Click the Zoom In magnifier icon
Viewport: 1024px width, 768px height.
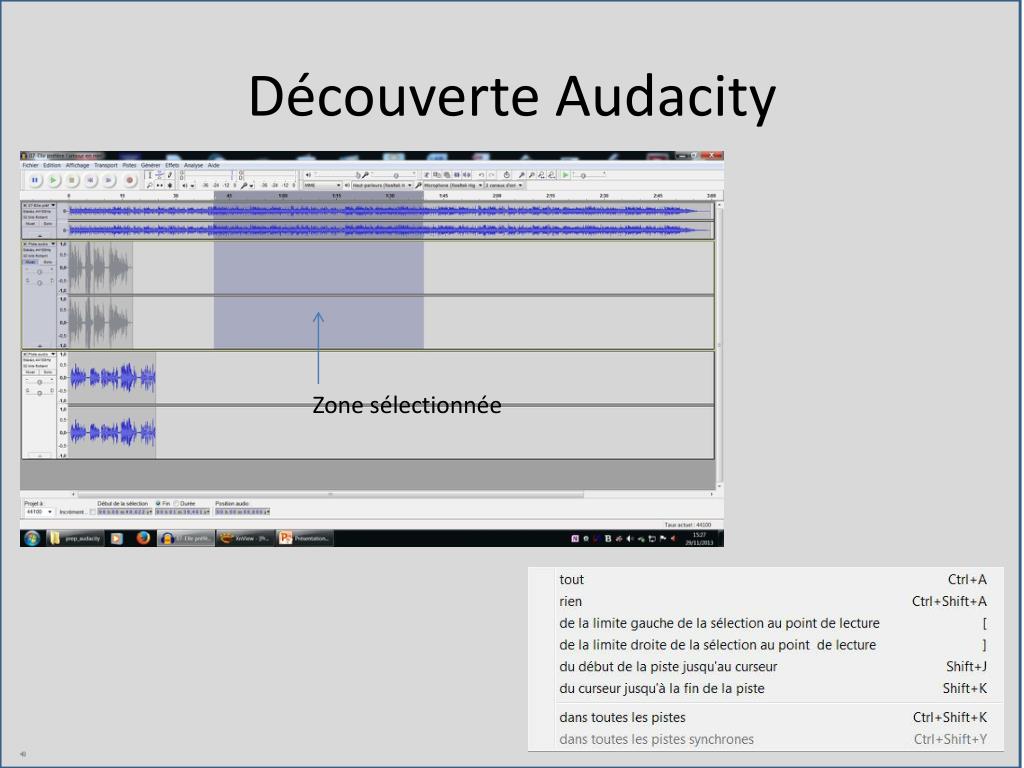(521, 175)
